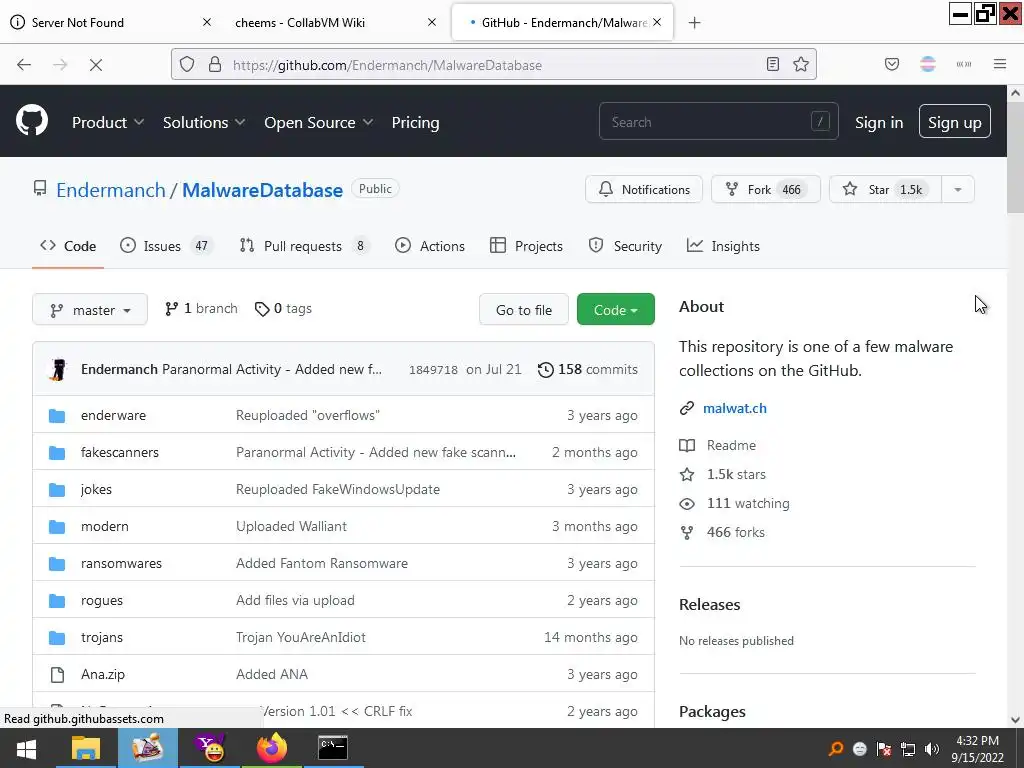Go back with the browser back arrow

(x=24, y=65)
